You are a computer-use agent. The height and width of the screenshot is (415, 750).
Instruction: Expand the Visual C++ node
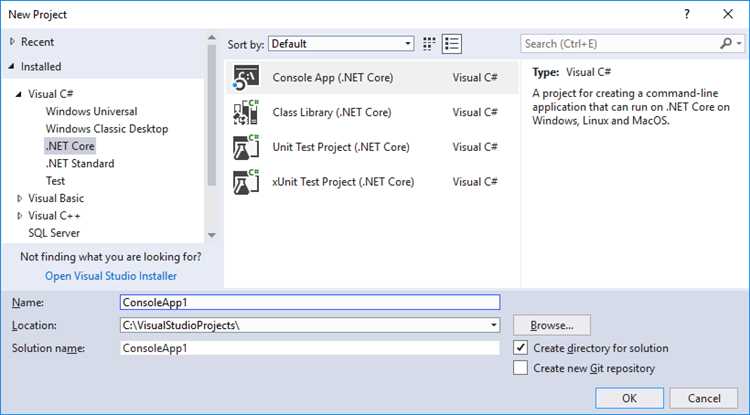20,216
